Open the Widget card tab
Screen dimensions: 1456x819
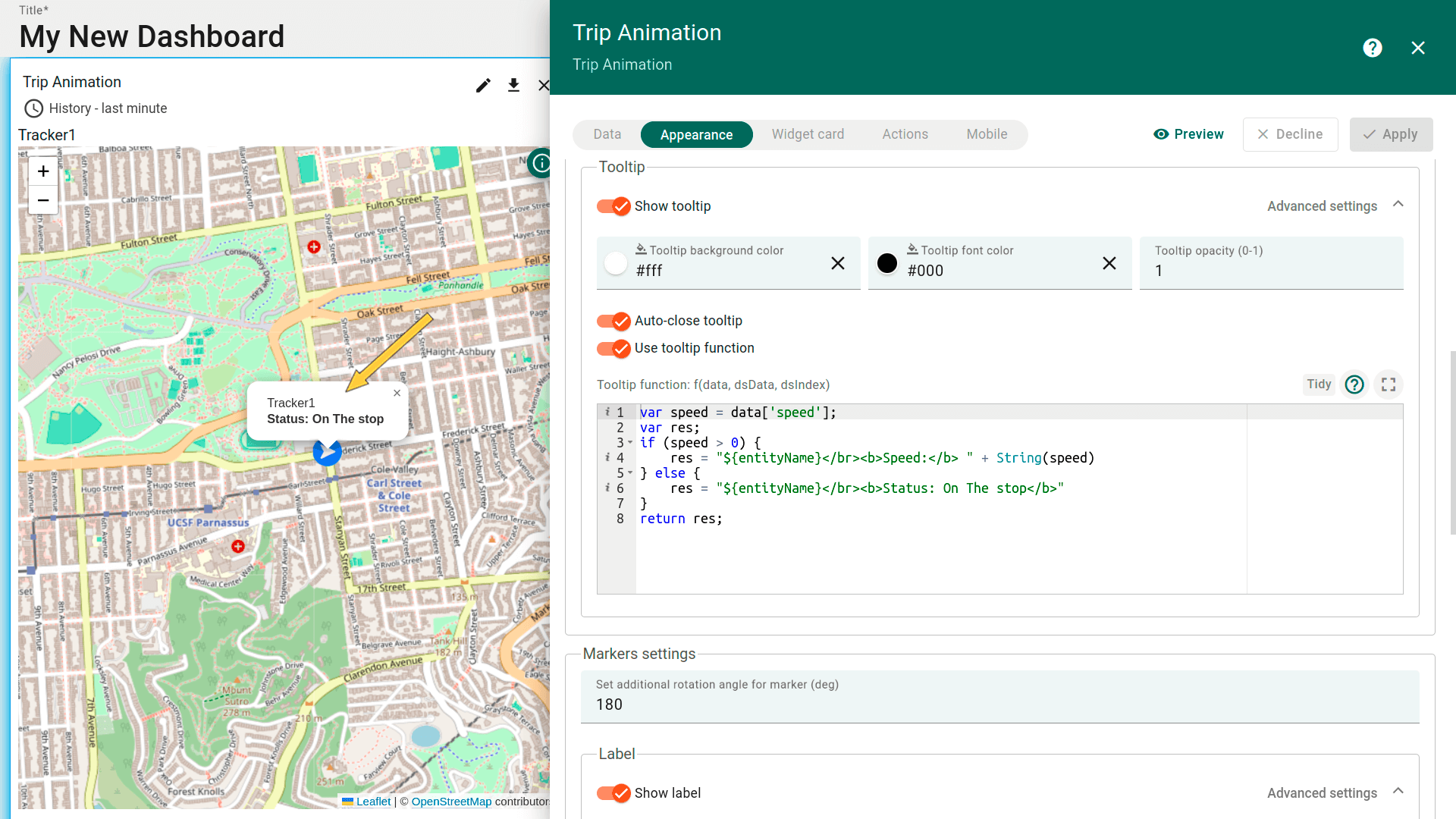808,134
